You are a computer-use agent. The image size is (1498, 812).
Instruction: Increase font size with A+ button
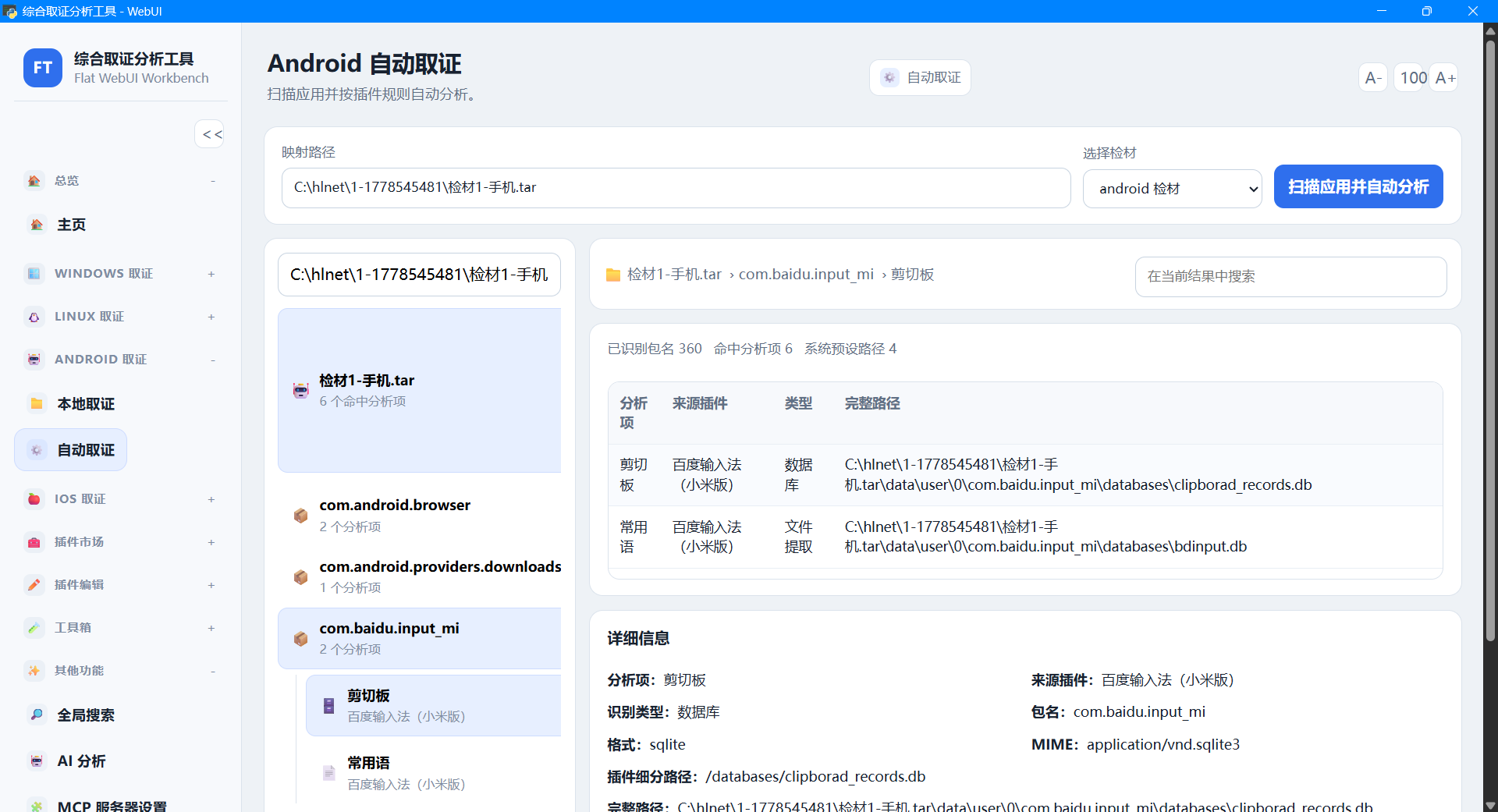(1445, 77)
